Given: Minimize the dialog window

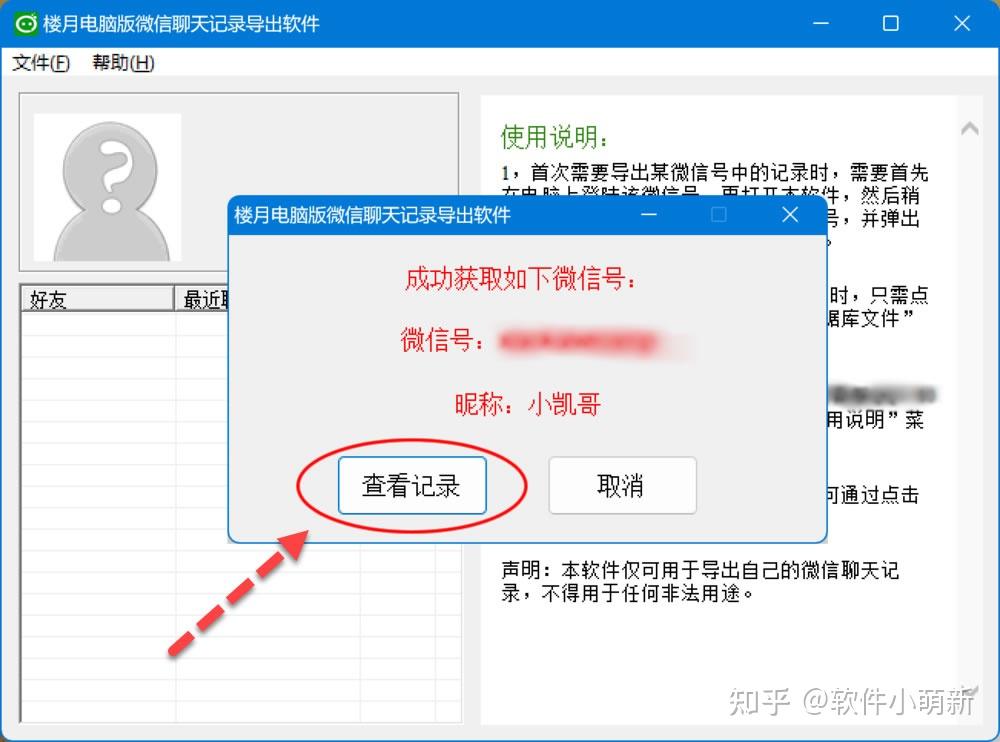Looking at the screenshot, I should (x=649, y=214).
